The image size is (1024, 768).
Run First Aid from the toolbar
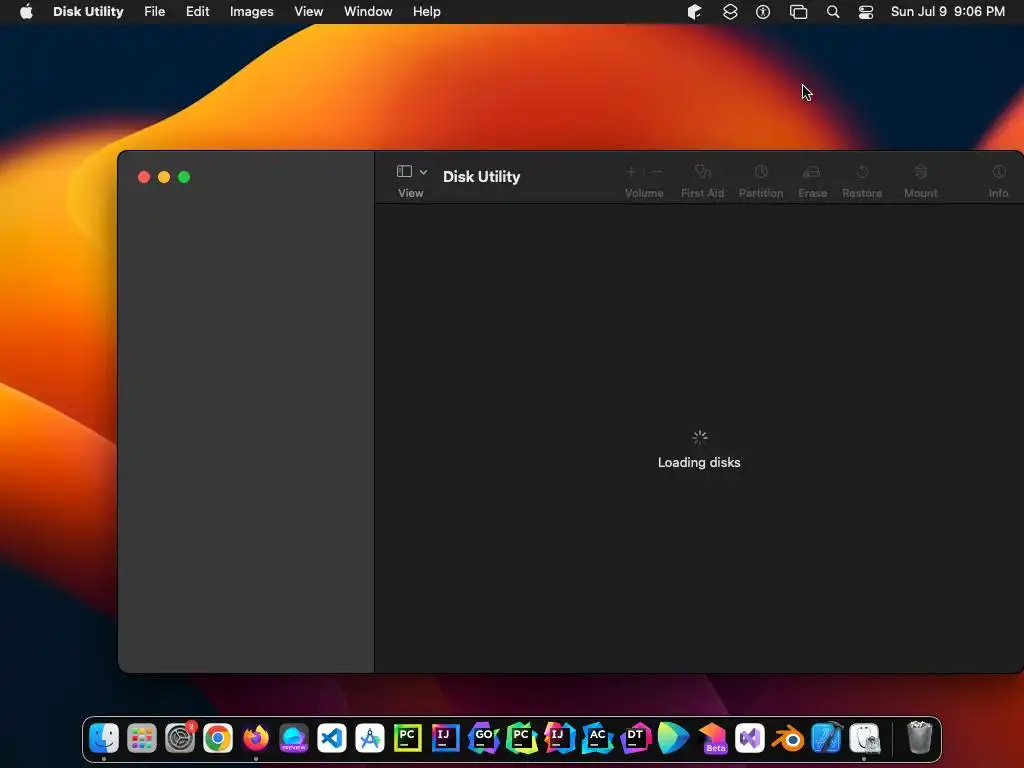coord(703,171)
